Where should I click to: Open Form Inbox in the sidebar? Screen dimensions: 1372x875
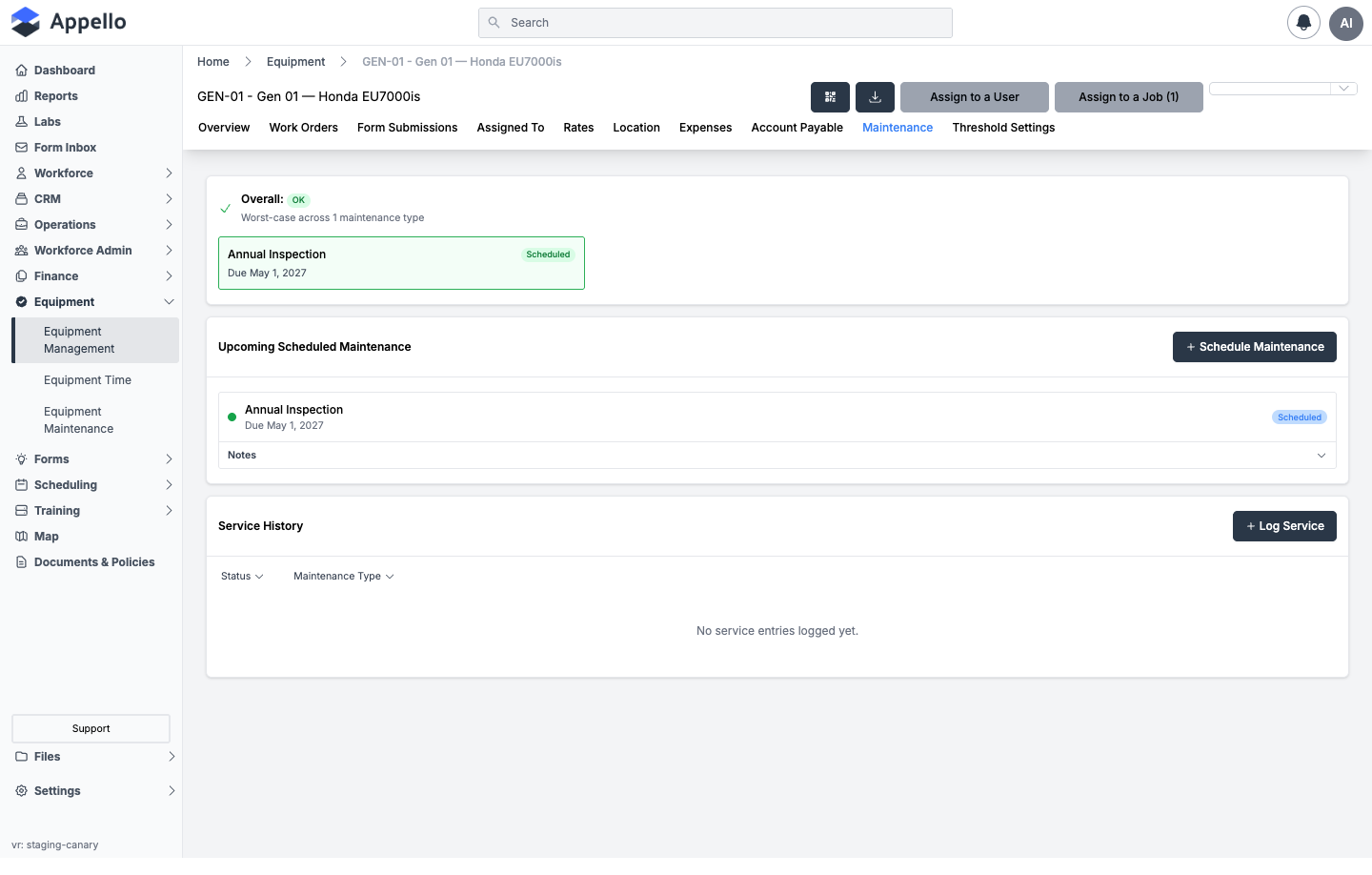click(x=65, y=148)
